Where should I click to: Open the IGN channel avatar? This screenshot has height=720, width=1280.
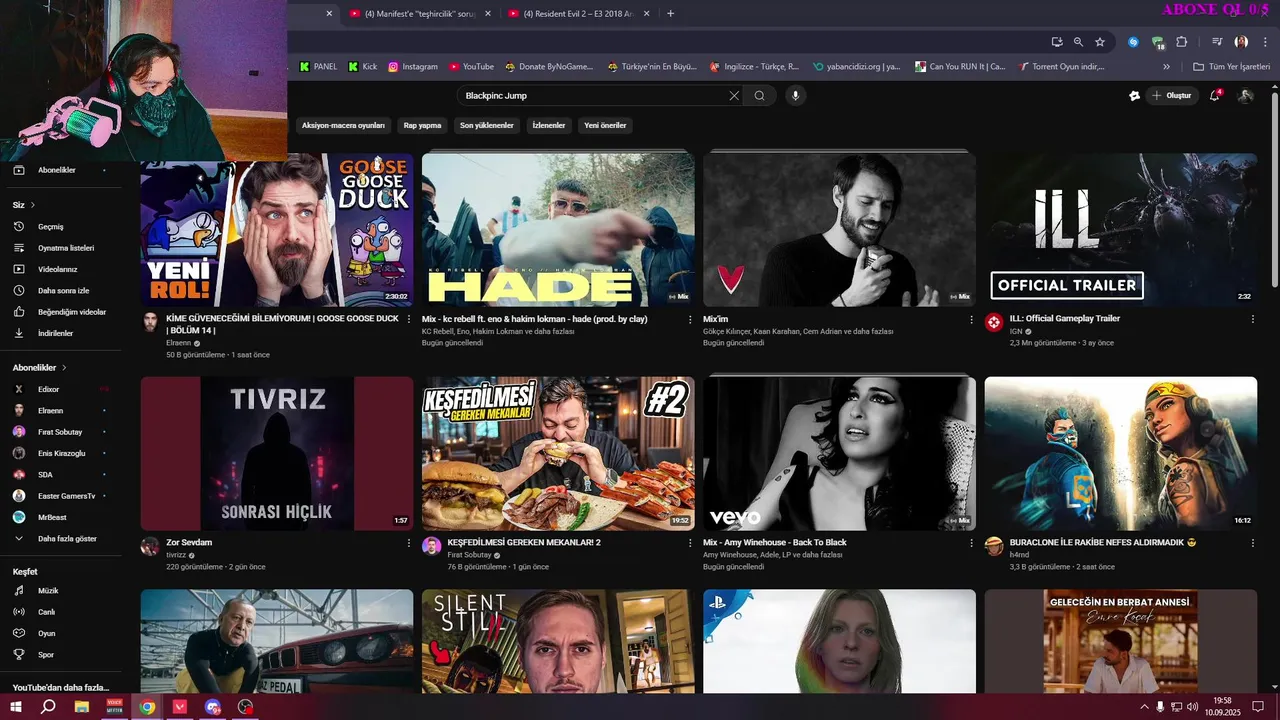[x=993, y=322]
